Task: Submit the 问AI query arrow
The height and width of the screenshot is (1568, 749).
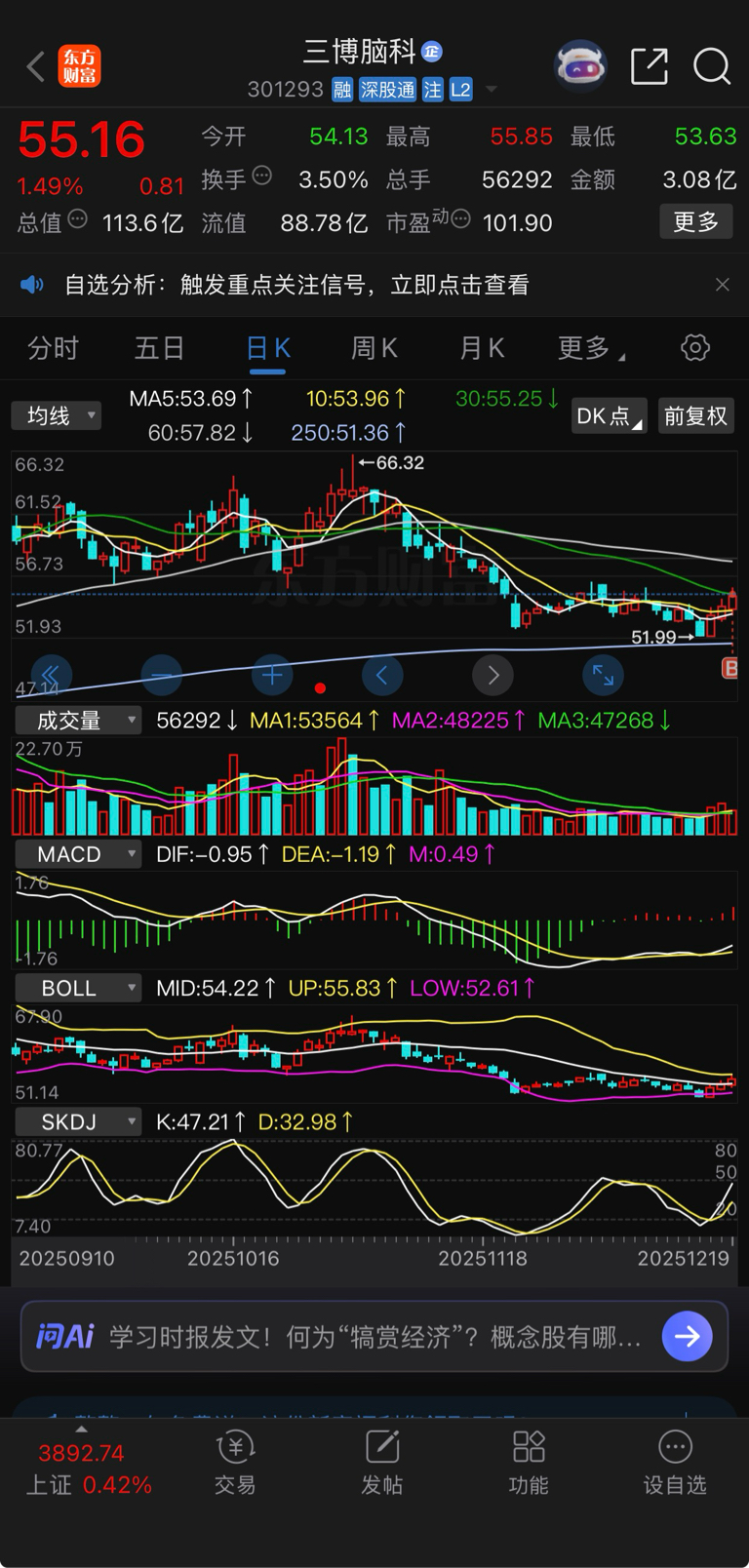Action: click(688, 1336)
